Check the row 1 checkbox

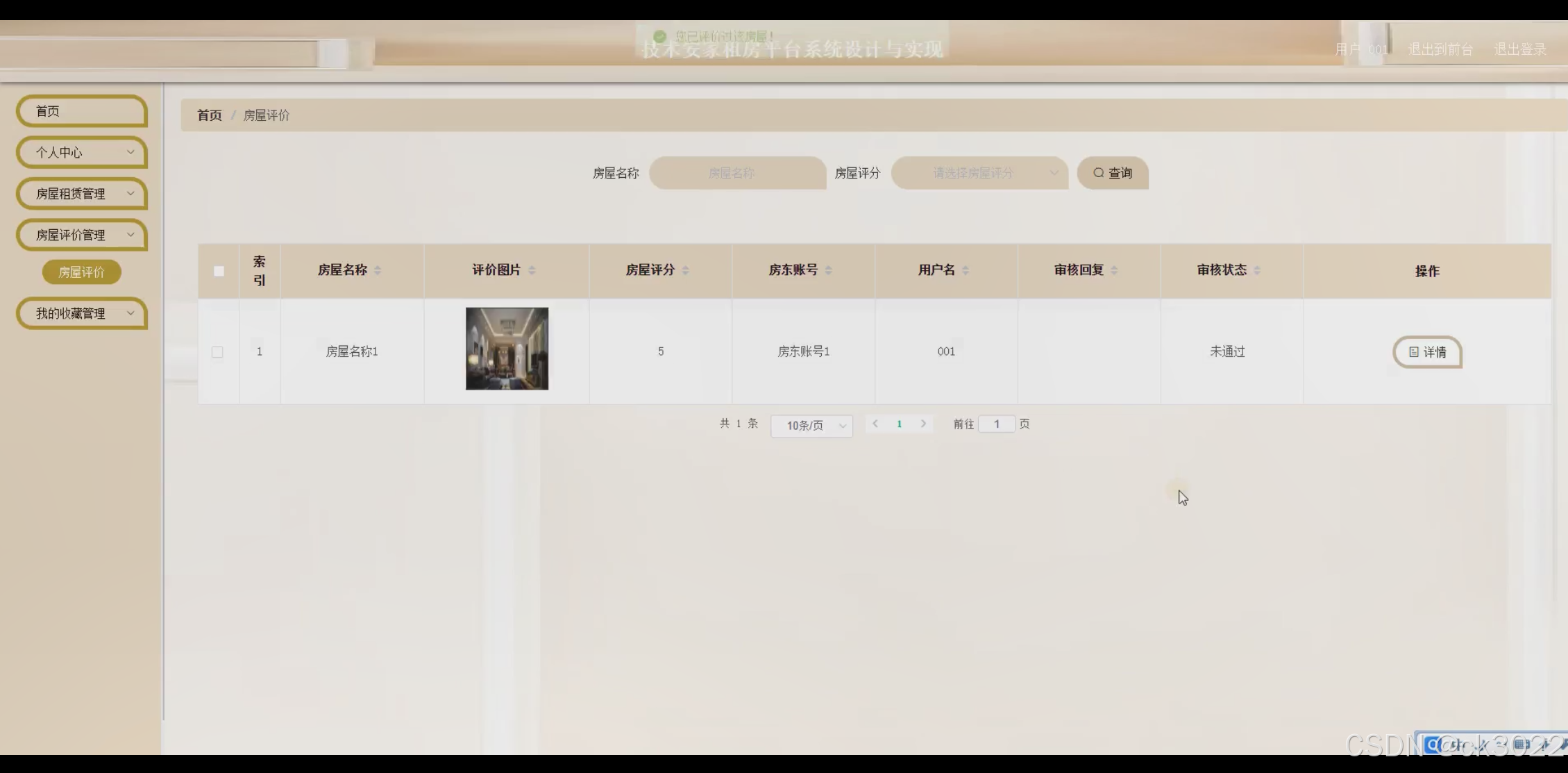pyautogui.click(x=217, y=352)
